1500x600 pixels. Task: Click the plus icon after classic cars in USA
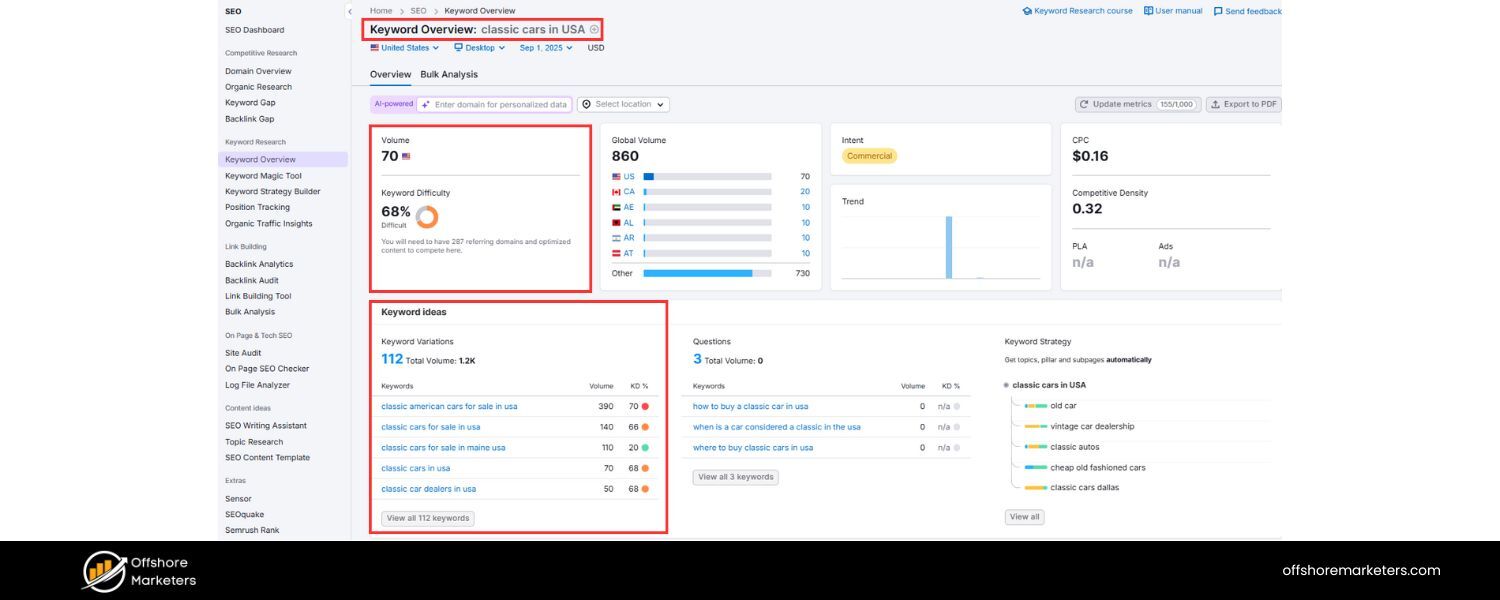594,29
